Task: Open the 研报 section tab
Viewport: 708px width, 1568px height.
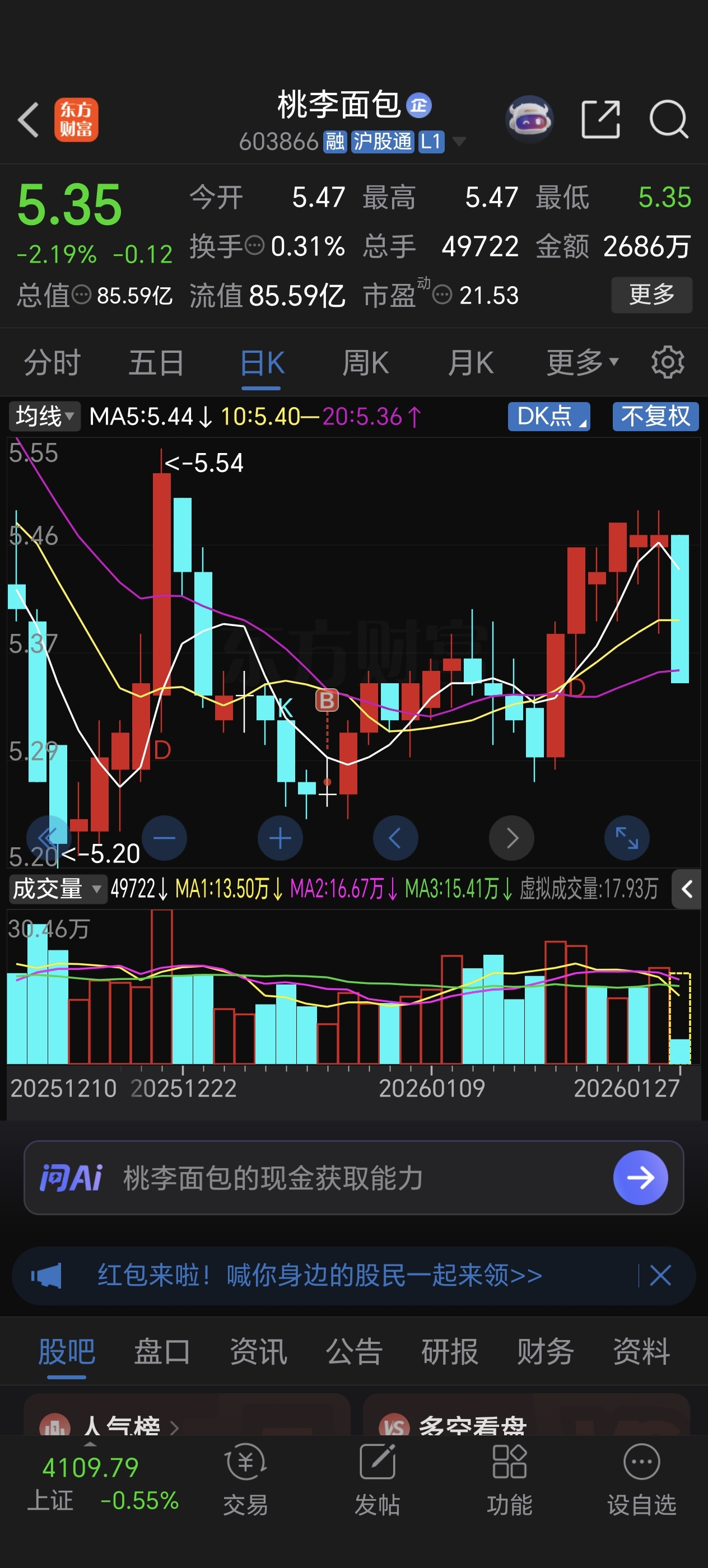Action: tap(450, 1351)
